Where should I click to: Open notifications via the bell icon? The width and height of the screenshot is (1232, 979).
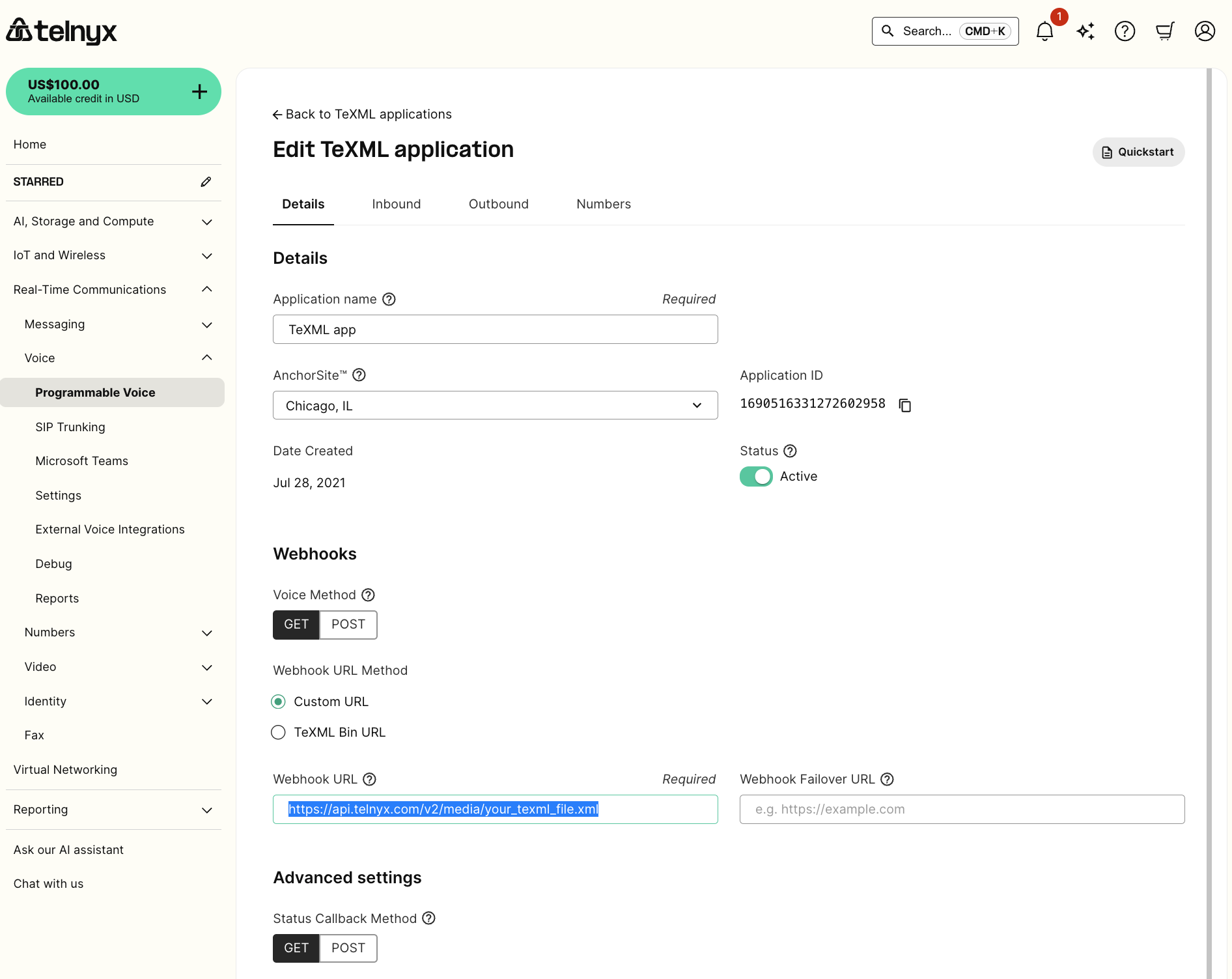pos(1044,31)
